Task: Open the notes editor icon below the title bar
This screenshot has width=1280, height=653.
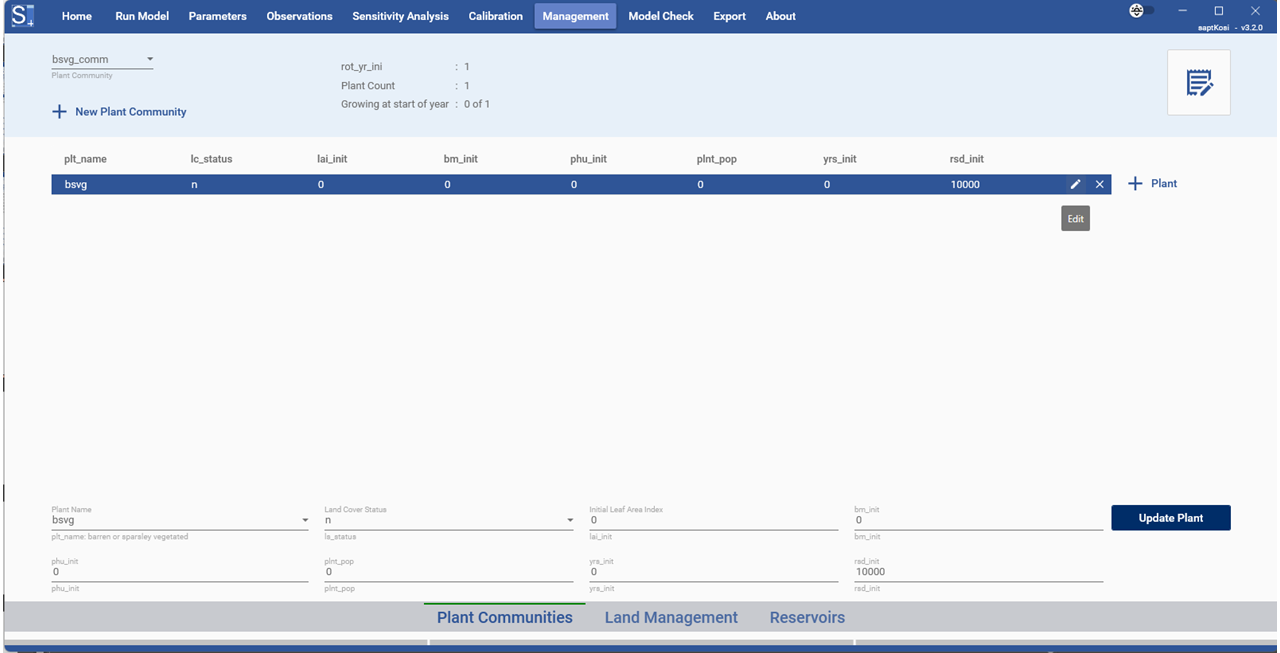Action: 1198,82
